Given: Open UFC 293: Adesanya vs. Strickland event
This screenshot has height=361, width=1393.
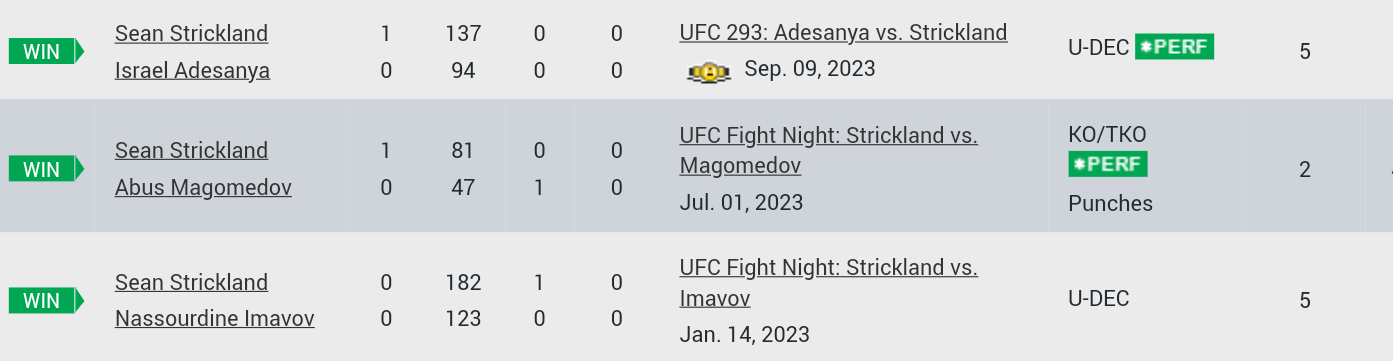Looking at the screenshot, I should [843, 33].
